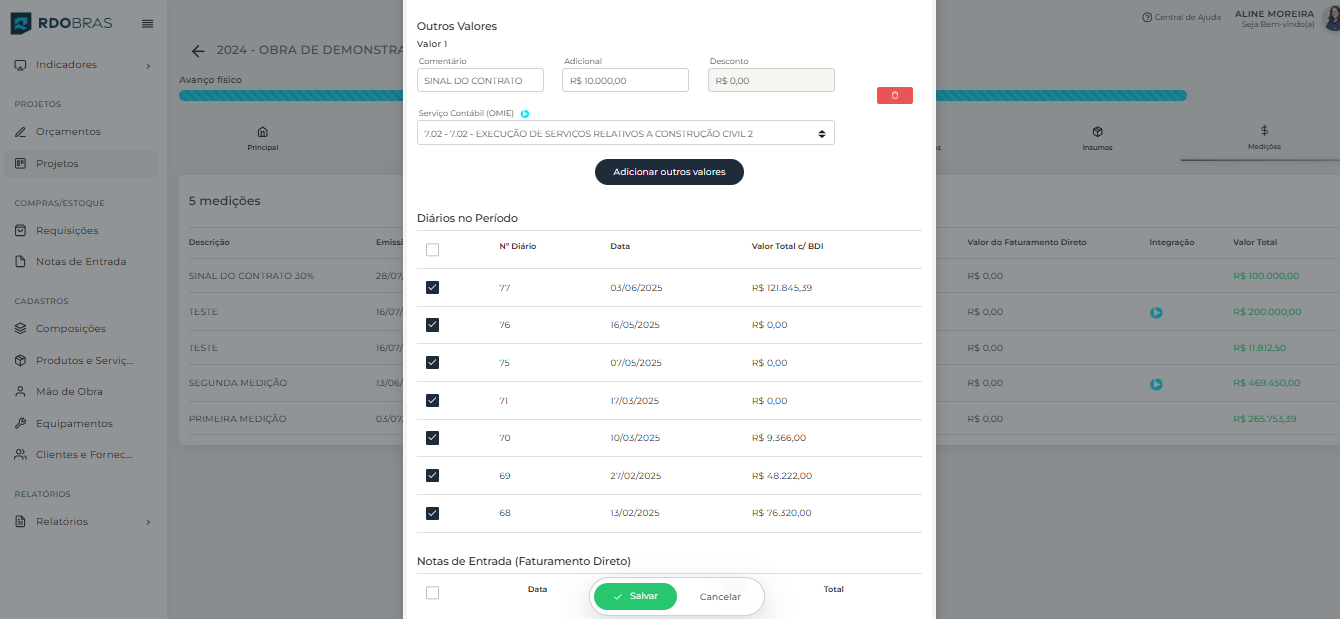Open Composições in the sidebar
The image size is (1340, 619).
click(x=70, y=329)
